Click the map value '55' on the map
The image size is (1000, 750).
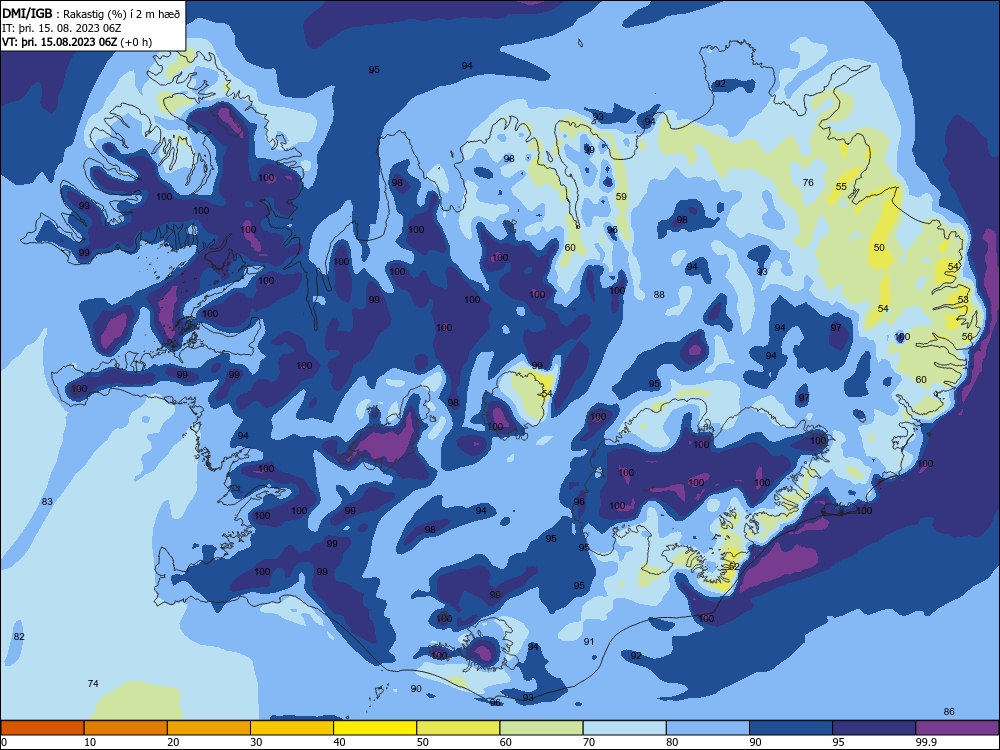tap(841, 187)
